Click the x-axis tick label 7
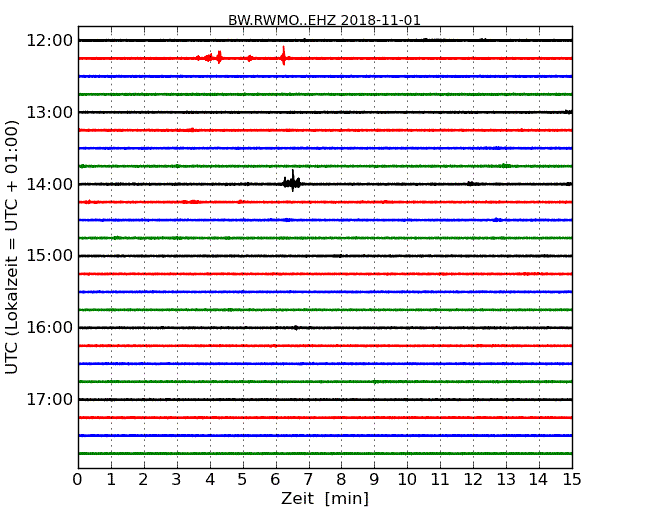Image resolution: width=650 pixels, height=520 pixels. (308, 480)
